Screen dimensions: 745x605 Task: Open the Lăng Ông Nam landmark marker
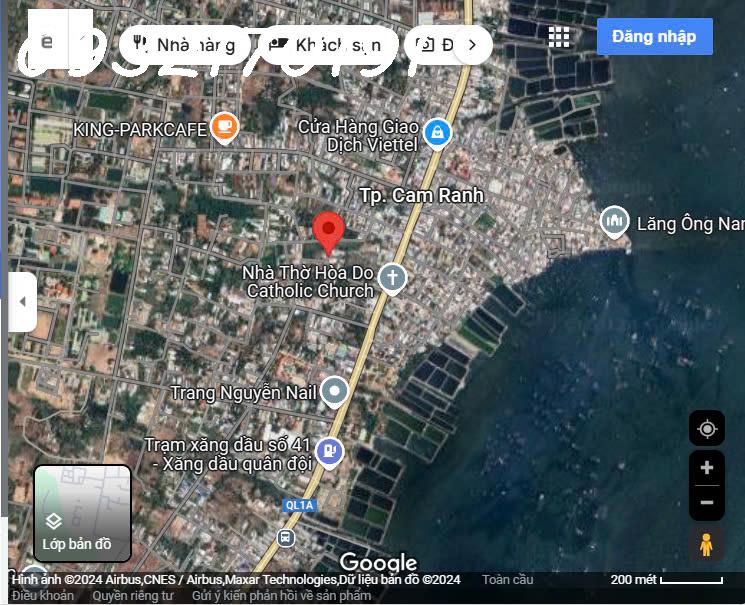tap(614, 222)
